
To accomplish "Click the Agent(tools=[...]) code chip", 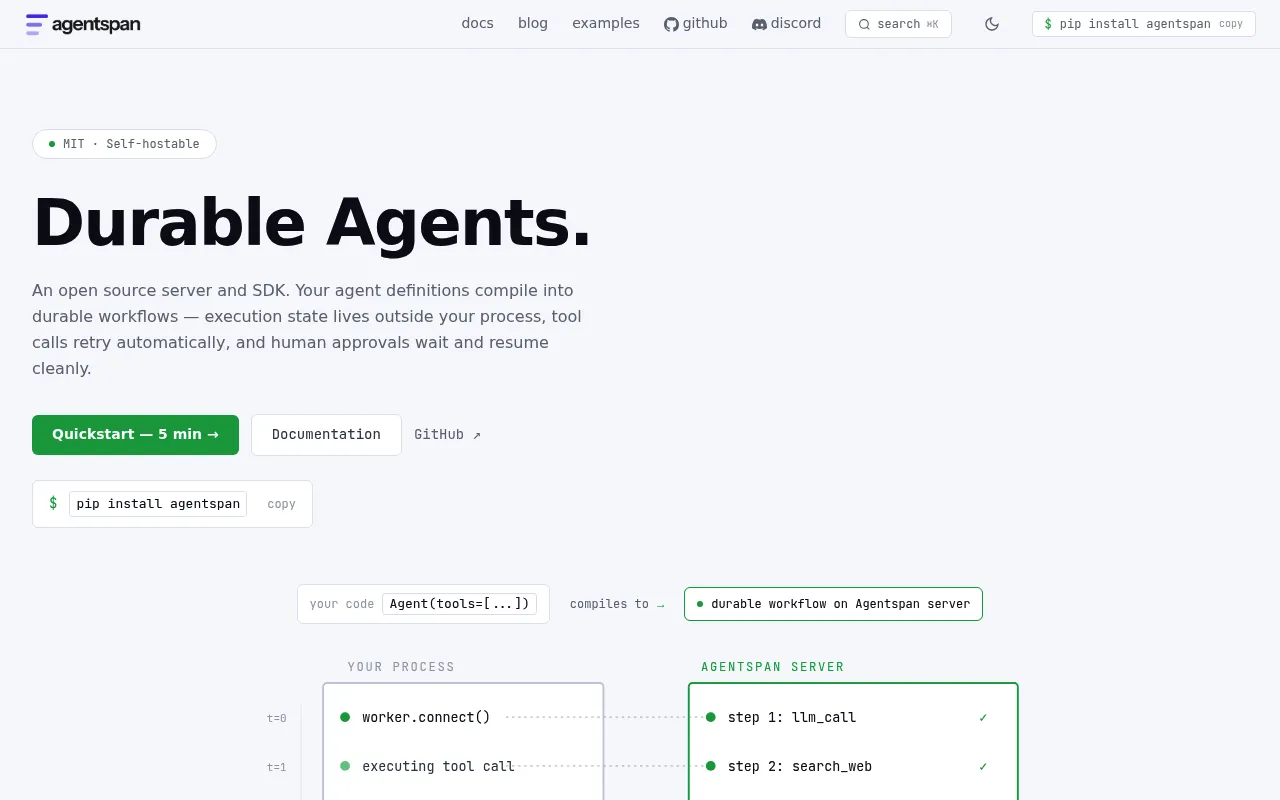I will (459, 604).
